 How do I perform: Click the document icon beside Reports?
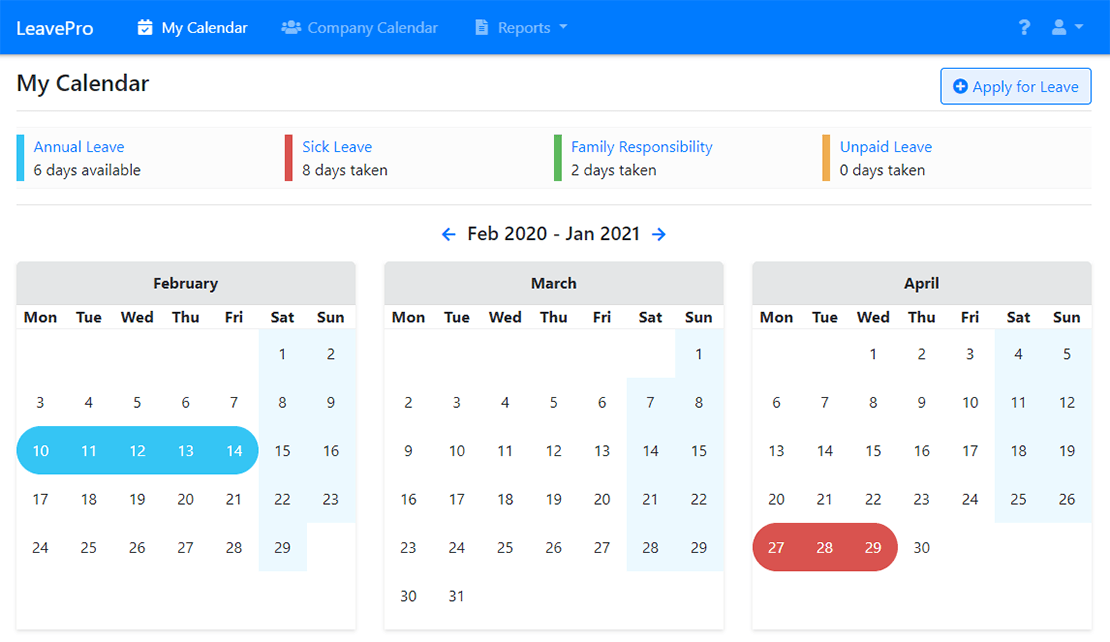(x=481, y=28)
